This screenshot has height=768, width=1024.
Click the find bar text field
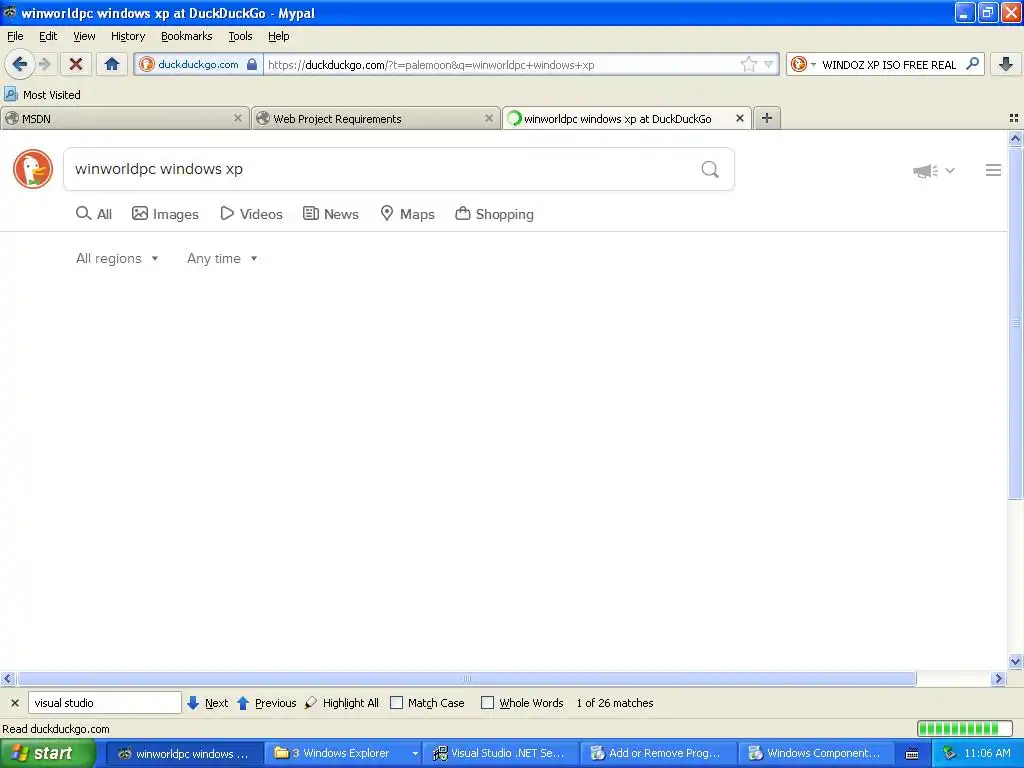coord(104,703)
